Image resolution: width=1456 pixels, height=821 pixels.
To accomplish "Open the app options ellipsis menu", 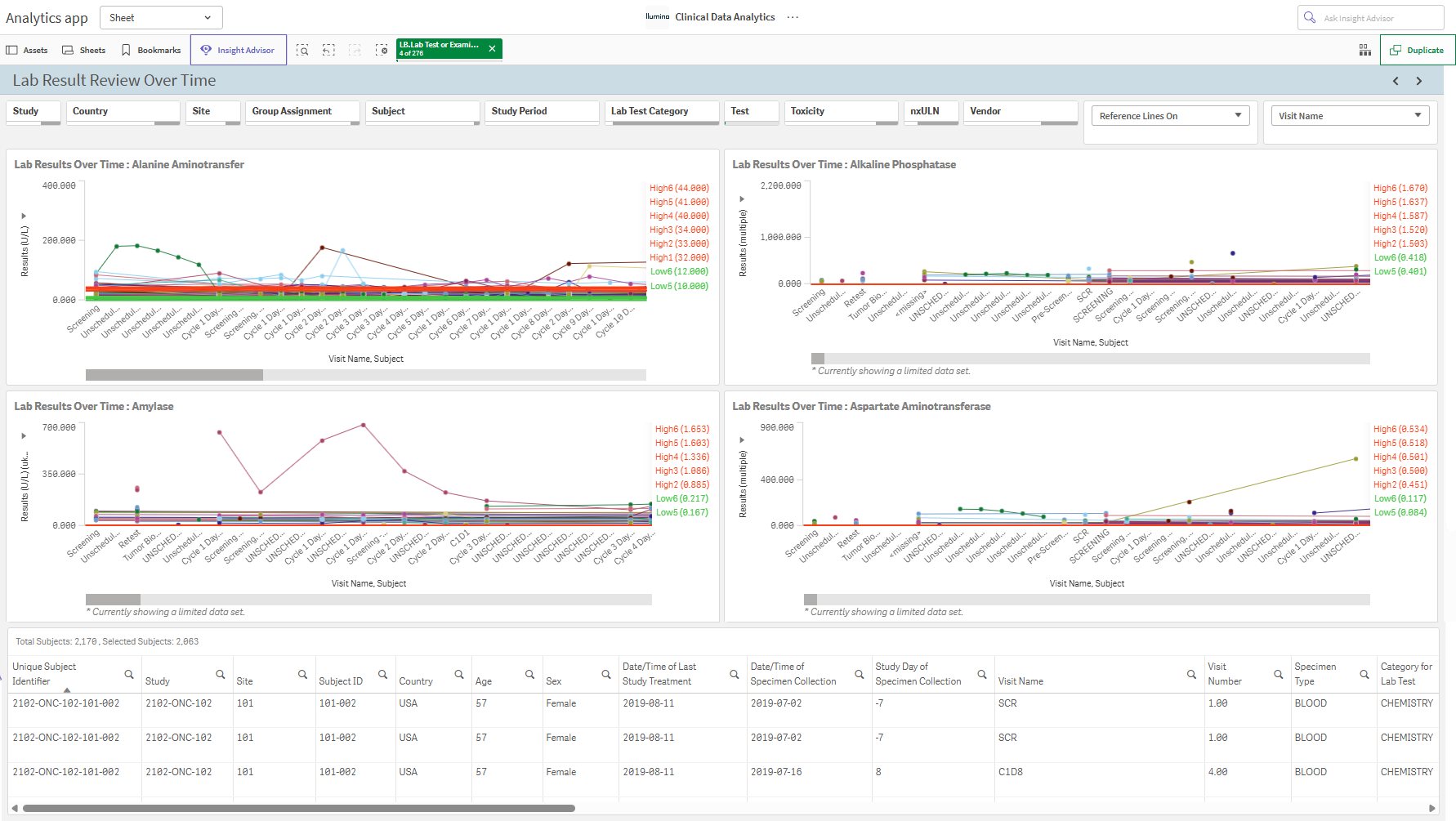I will (x=793, y=17).
